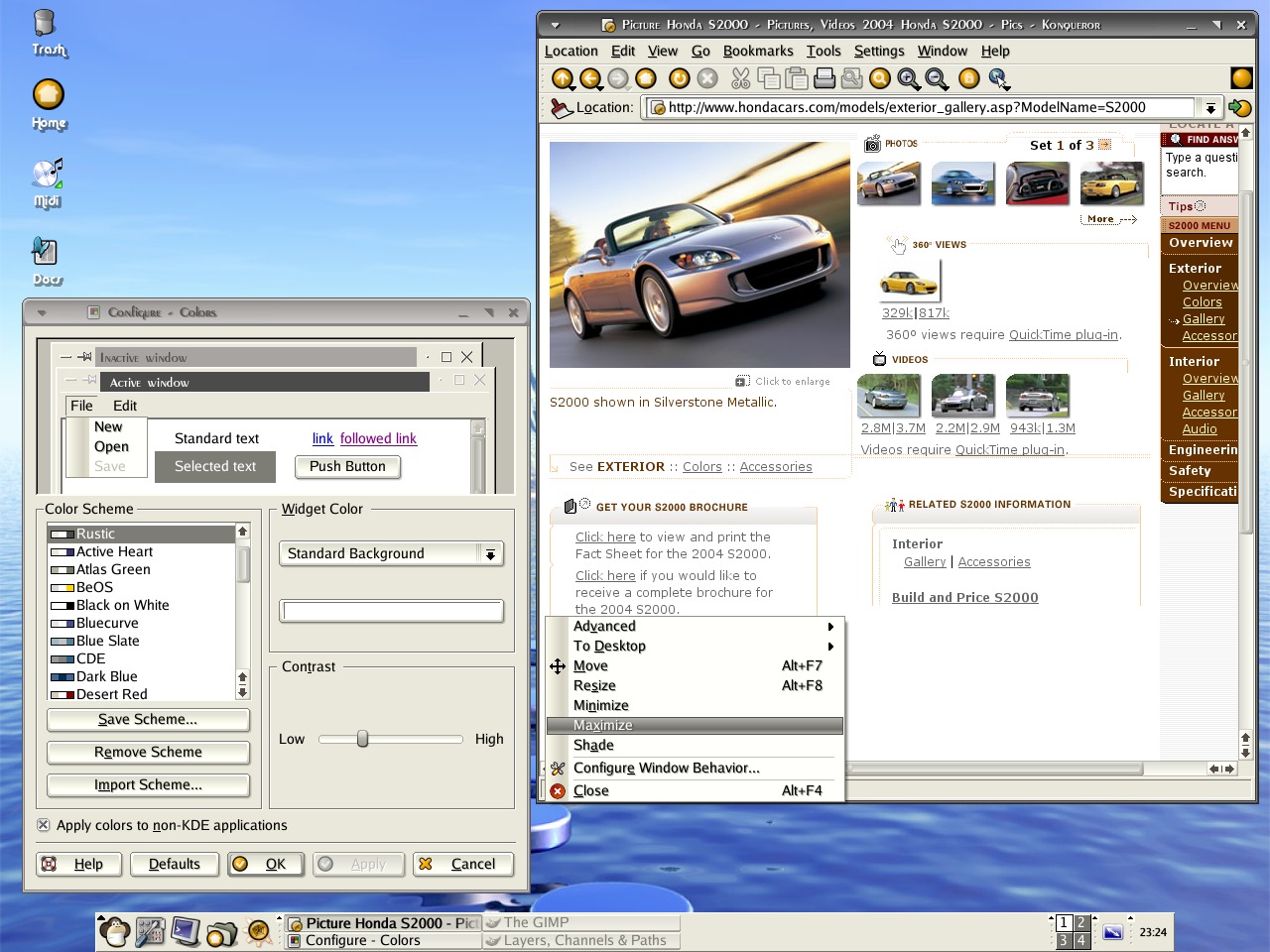Open the Widget Color Standard Background dropdown
This screenshot has width=1270, height=952.
click(392, 553)
